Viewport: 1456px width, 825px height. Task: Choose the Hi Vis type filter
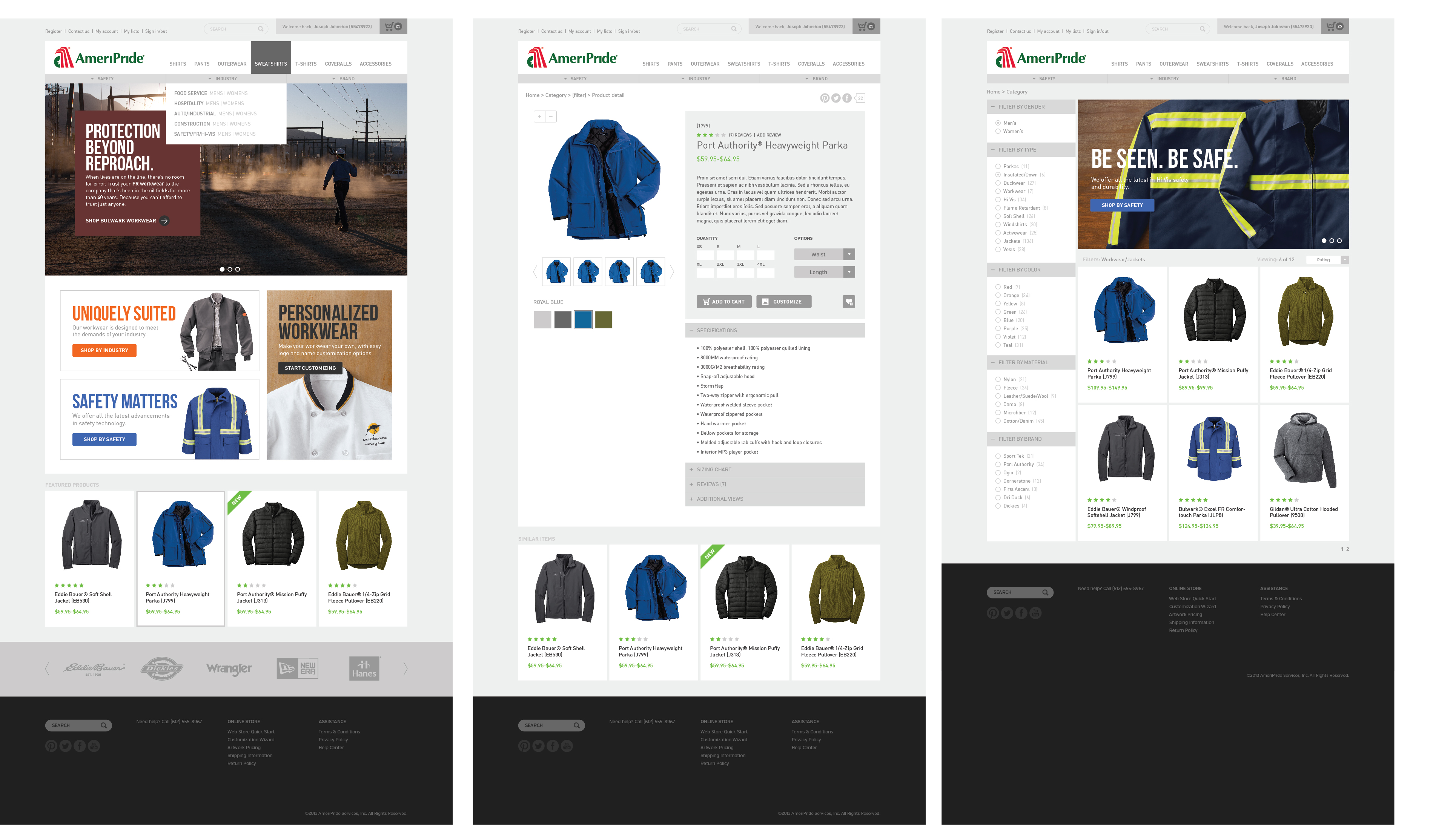pos(998,199)
